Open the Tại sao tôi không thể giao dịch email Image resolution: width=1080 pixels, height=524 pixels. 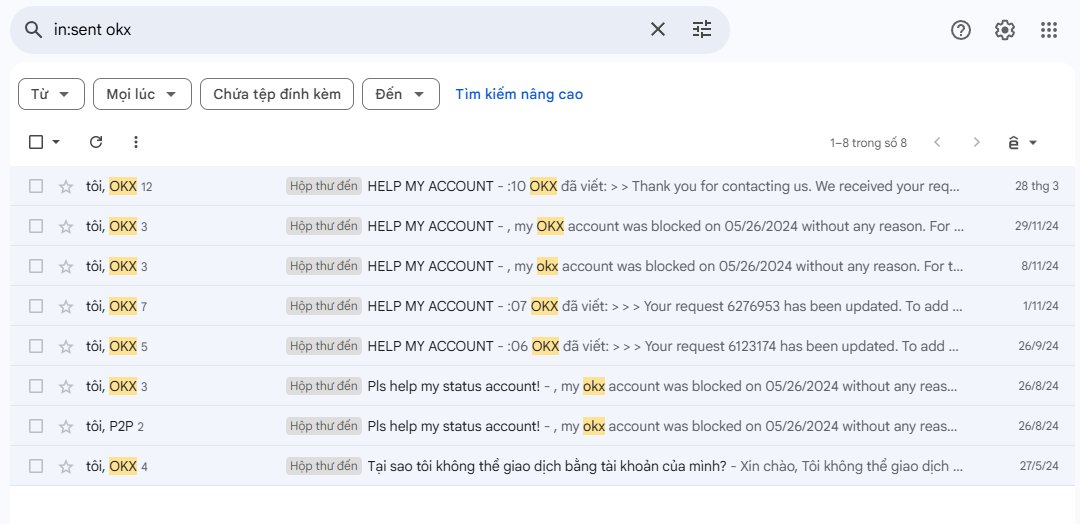click(542, 466)
